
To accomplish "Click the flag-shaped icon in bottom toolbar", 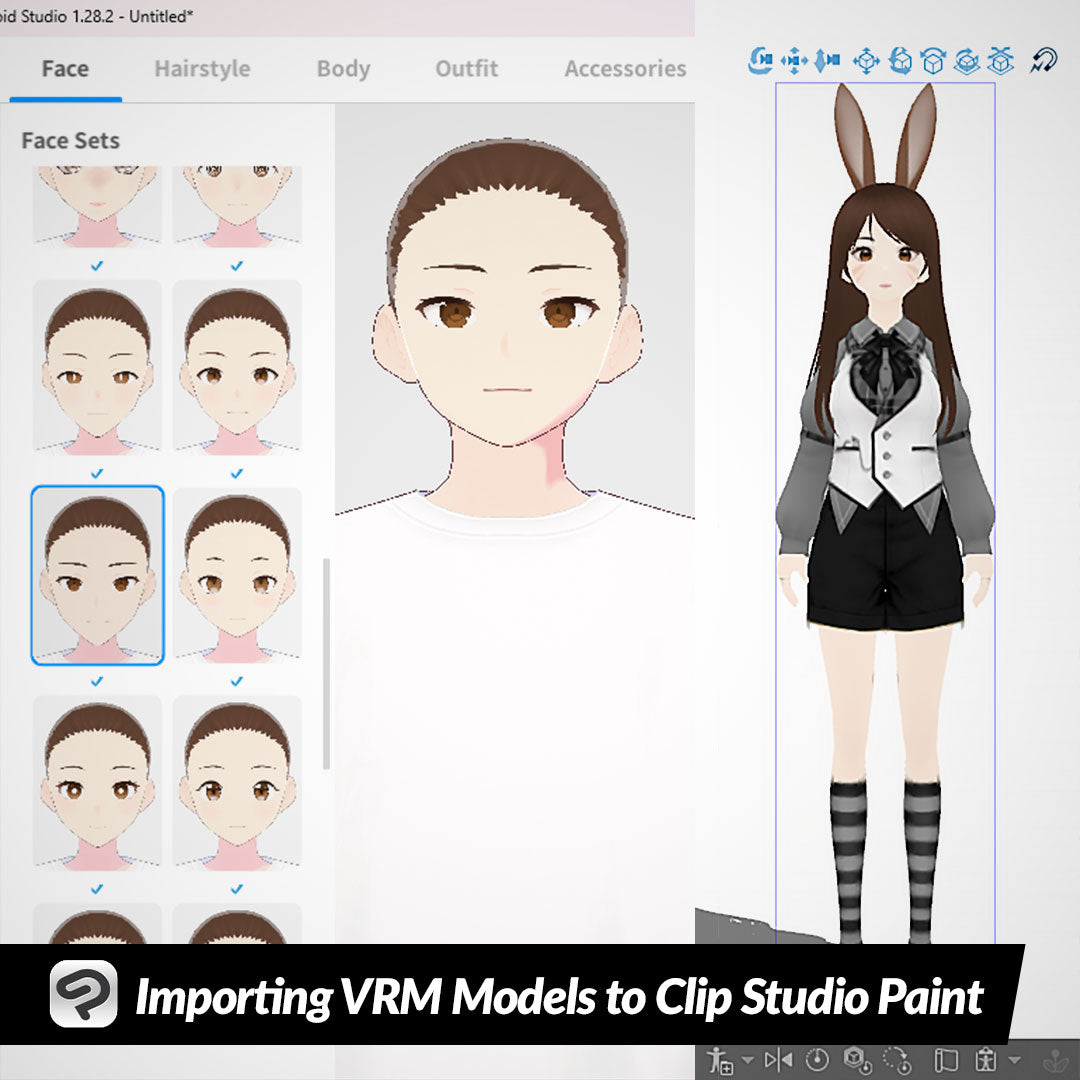I will [946, 1059].
